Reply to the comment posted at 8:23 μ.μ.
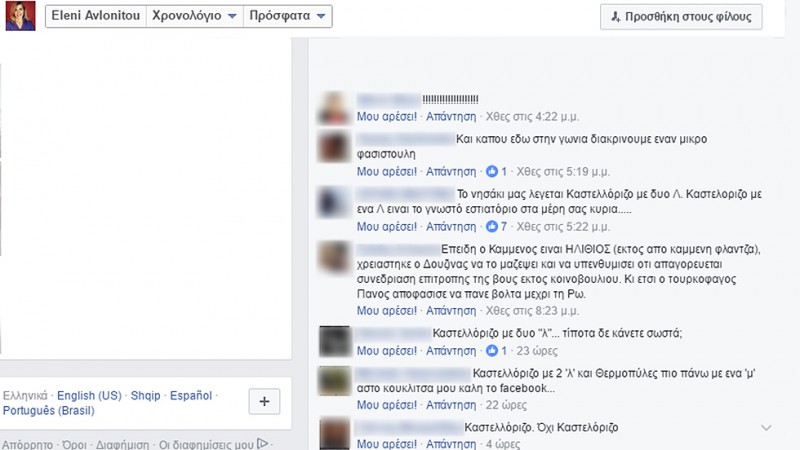Image resolution: width=800 pixels, height=450 pixels. pyautogui.click(x=451, y=311)
